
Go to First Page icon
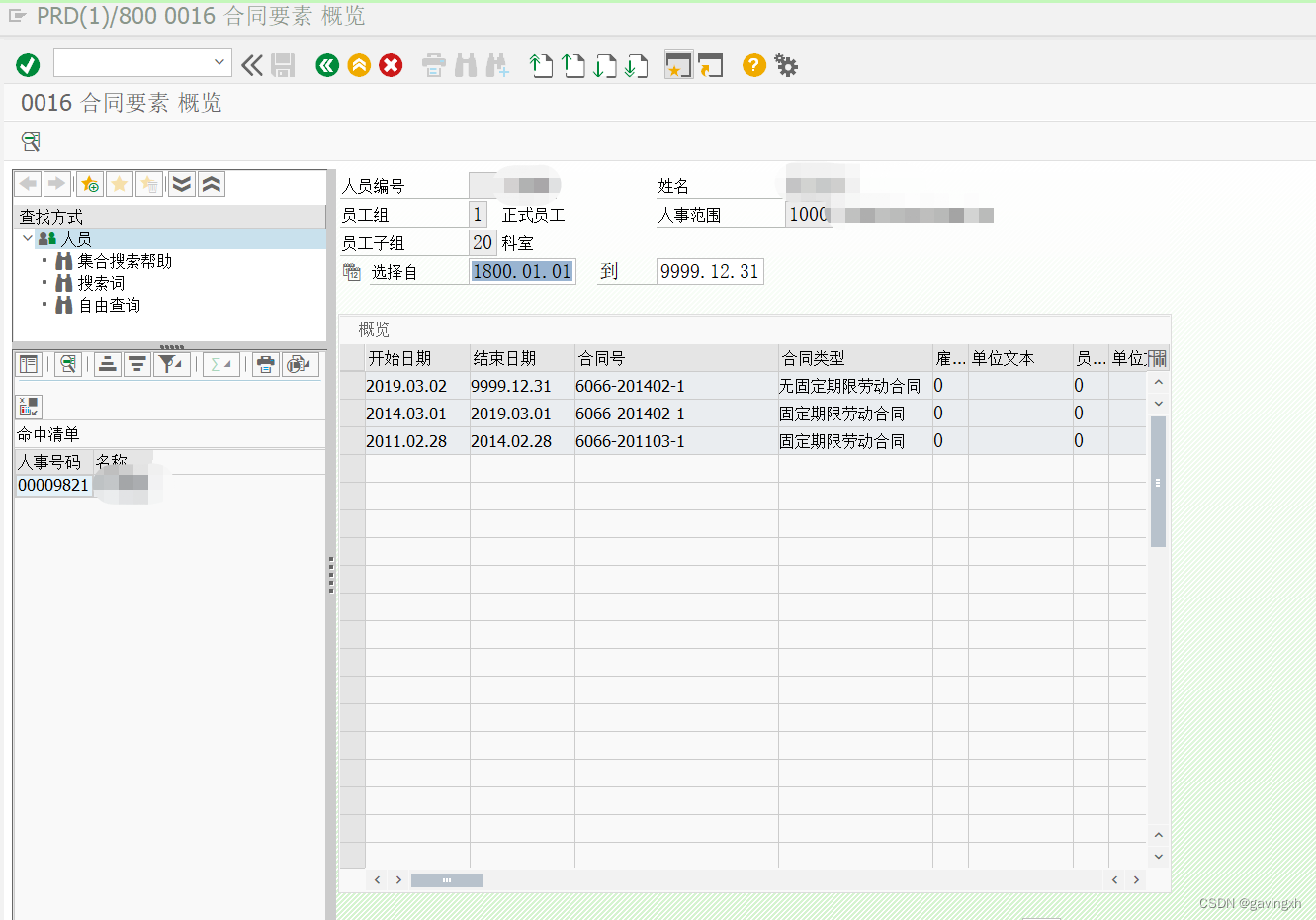click(x=541, y=65)
